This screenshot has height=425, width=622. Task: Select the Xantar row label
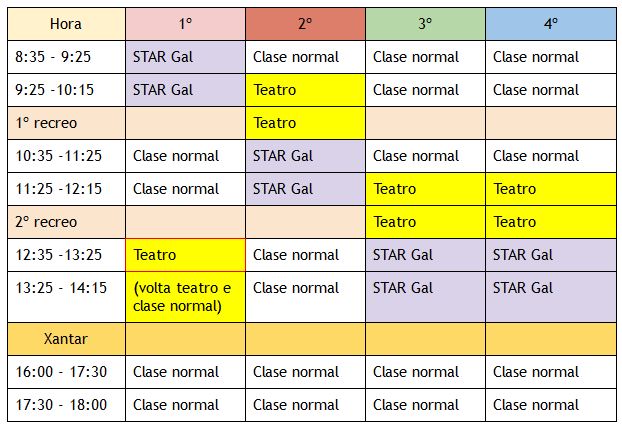(x=66, y=339)
